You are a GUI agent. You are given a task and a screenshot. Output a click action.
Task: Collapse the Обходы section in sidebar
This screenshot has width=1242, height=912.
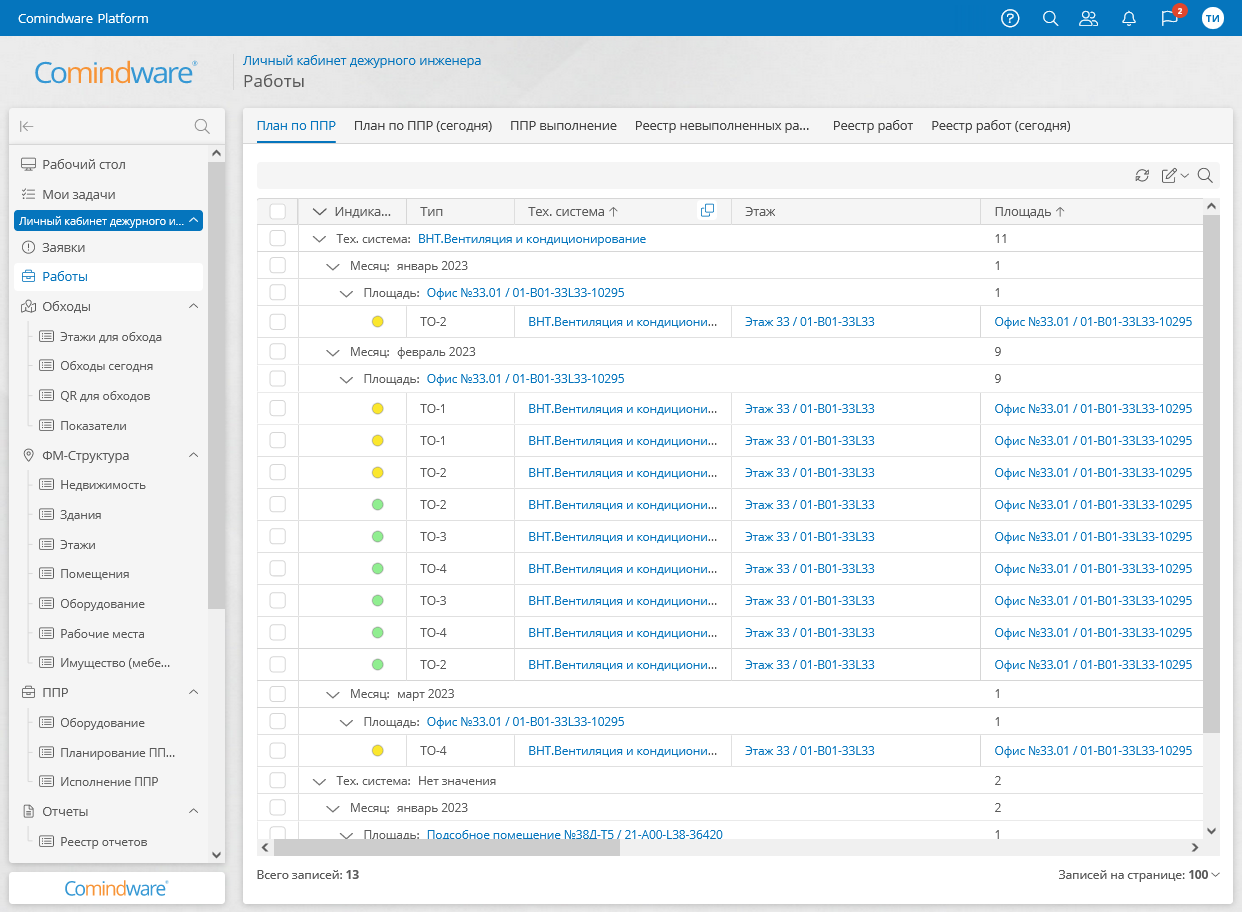click(x=194, y=306)
